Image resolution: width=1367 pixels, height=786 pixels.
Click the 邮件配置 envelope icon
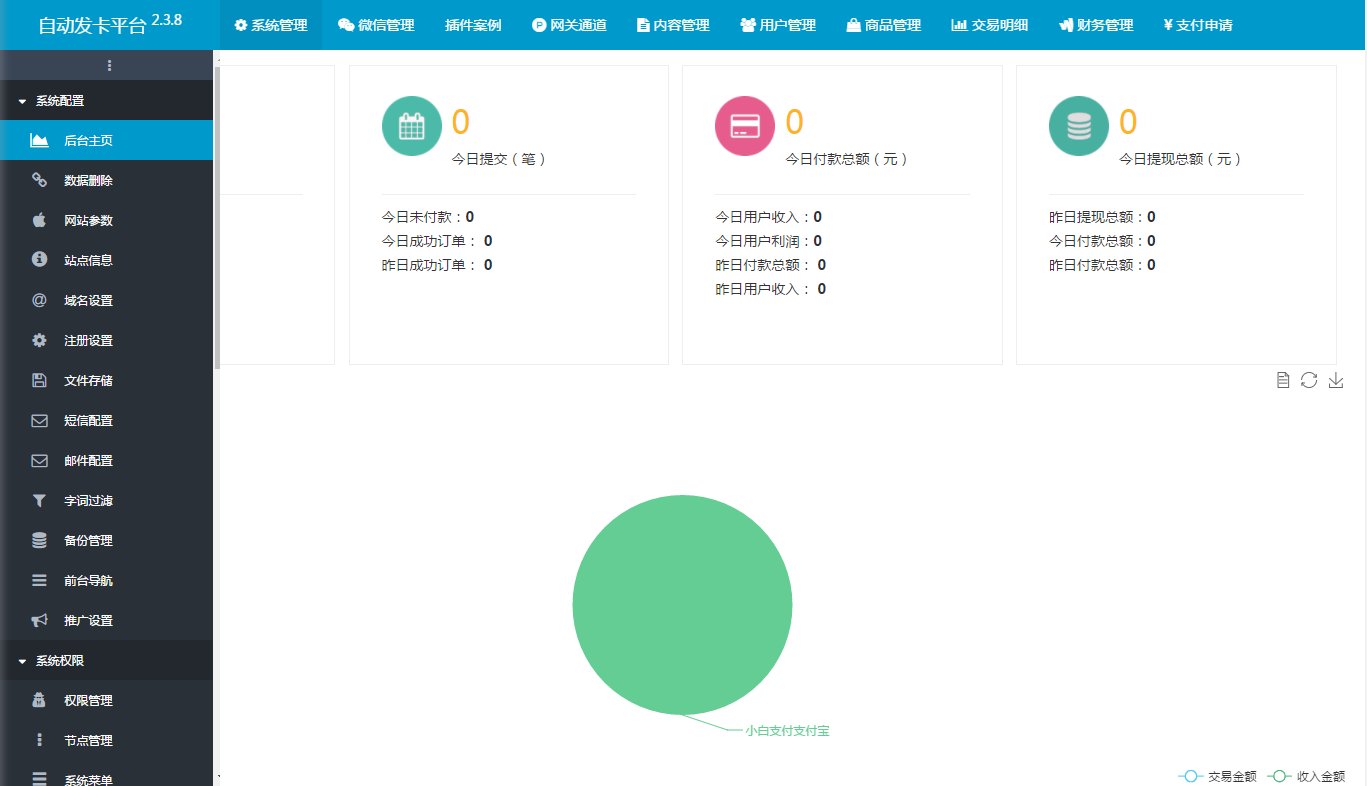(40, 460)
